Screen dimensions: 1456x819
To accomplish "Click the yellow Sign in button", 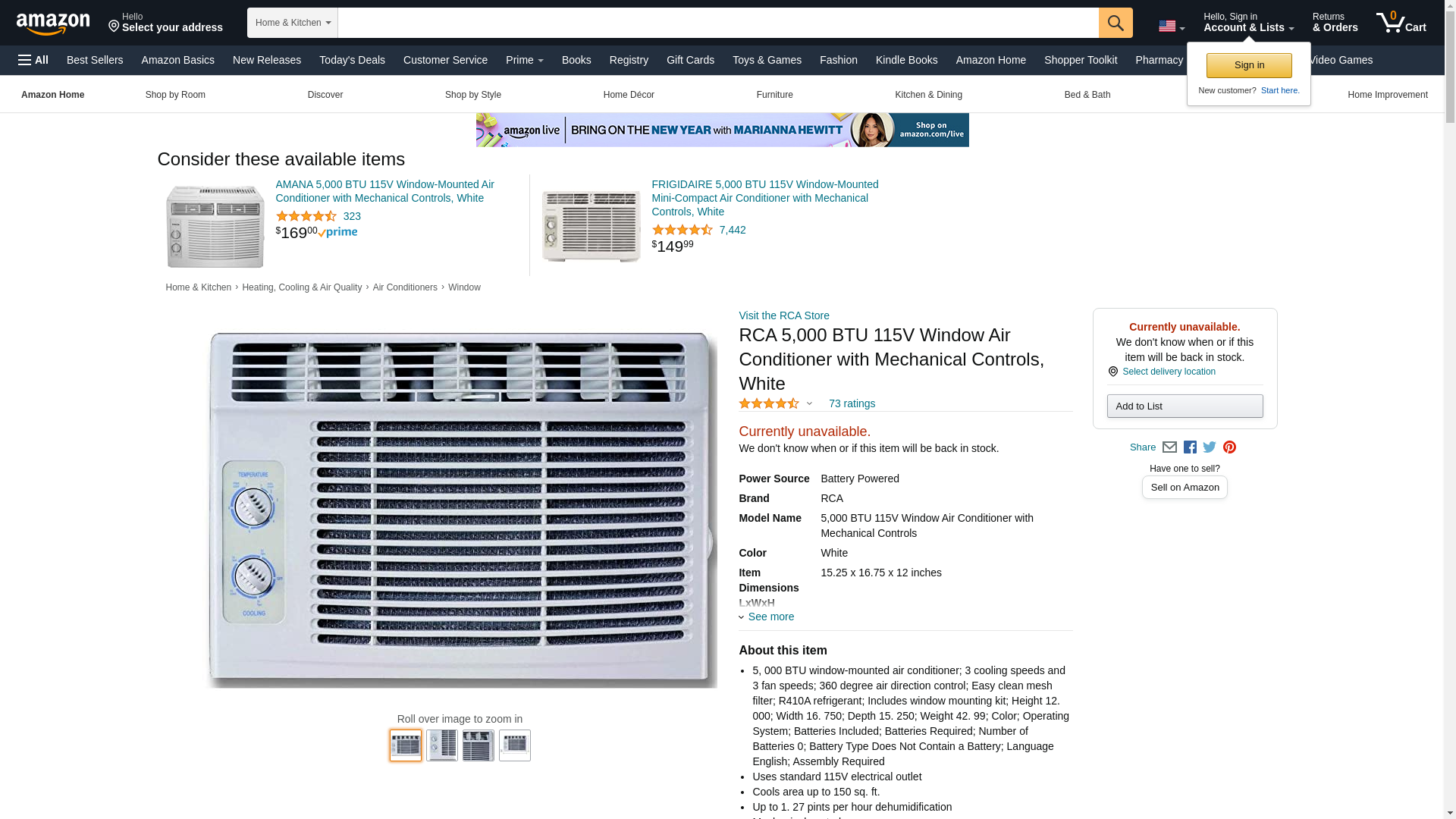I will click(1249, 65).
